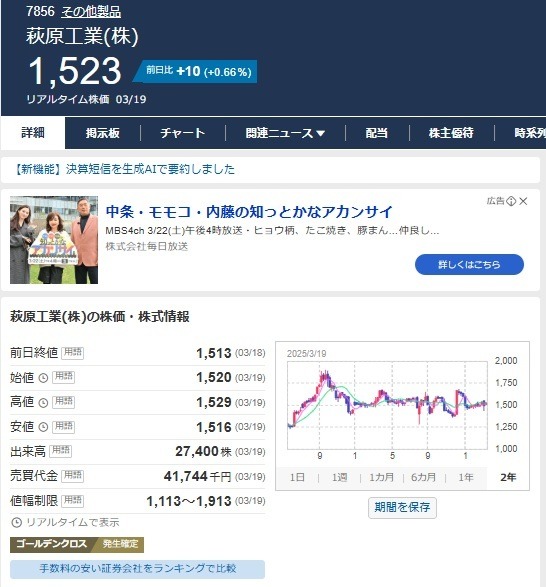This screenshot has width=546, height=587.
Task: Click the clock icon beside 安値
Action: coord(43,427)
